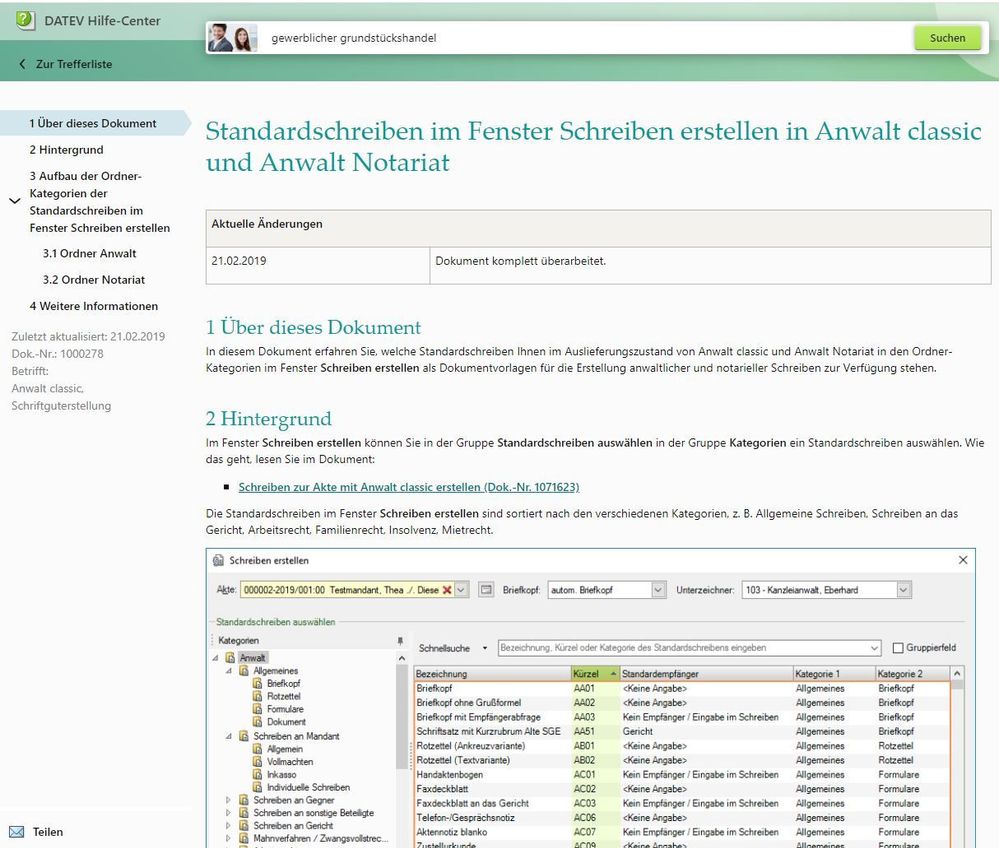The image size is (999, 848).
Task: Collapse the Anwalt tree node
Action: click(216, 658)
